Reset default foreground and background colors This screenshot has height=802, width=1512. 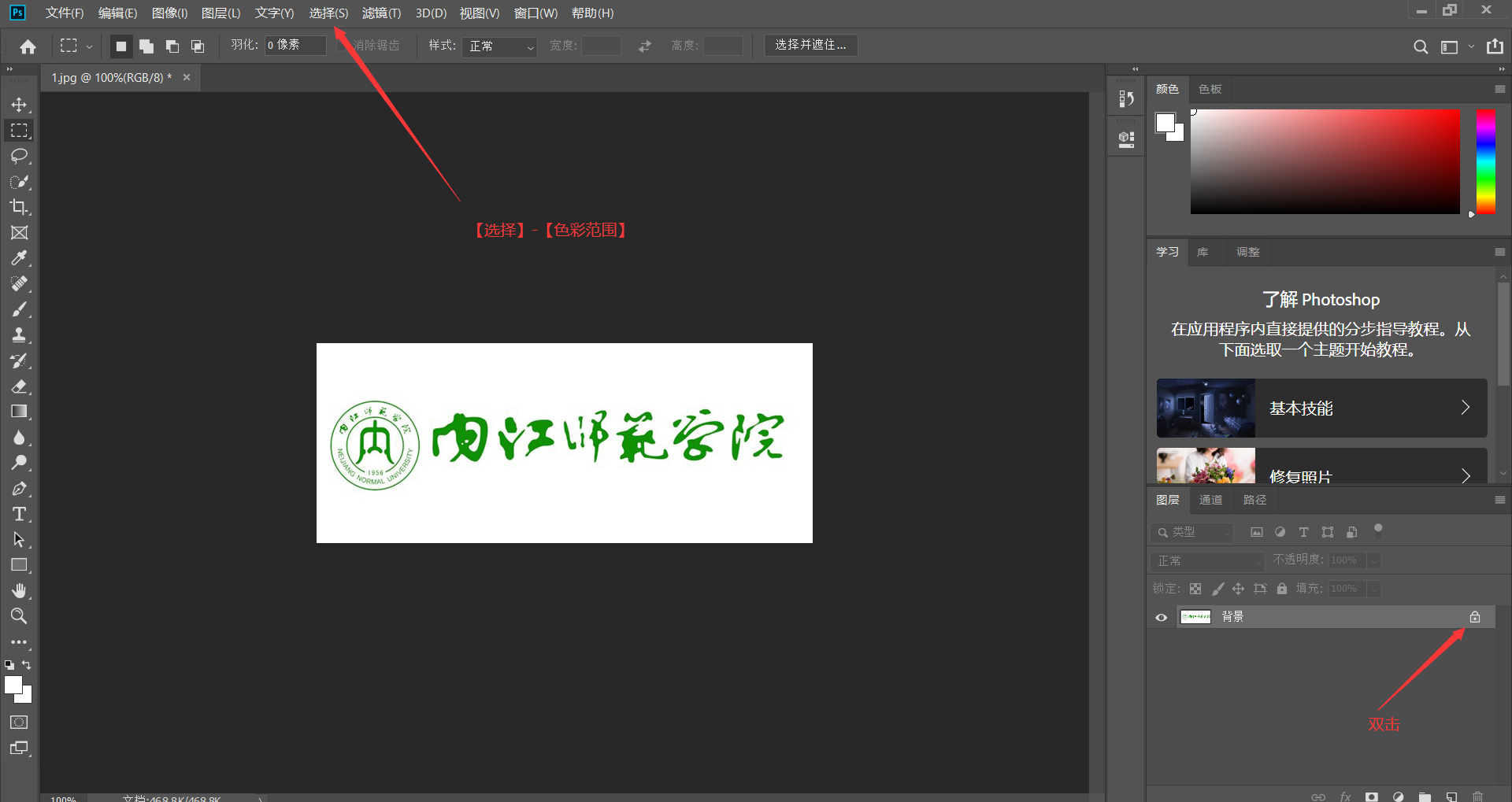pyautogui.click(x=9, y=665)
